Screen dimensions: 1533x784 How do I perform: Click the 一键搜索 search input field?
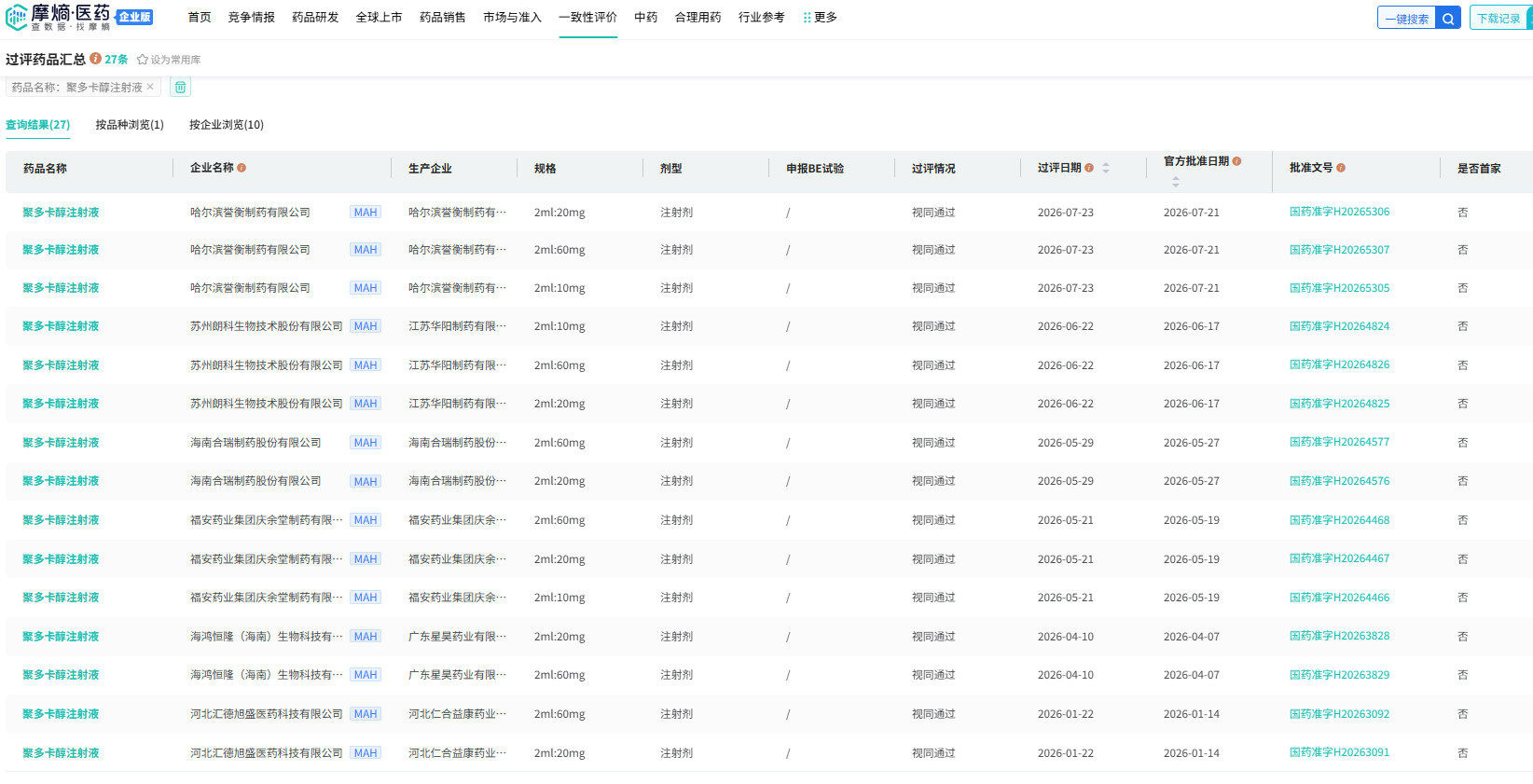pyautogui.click(x=1407, y=19)
